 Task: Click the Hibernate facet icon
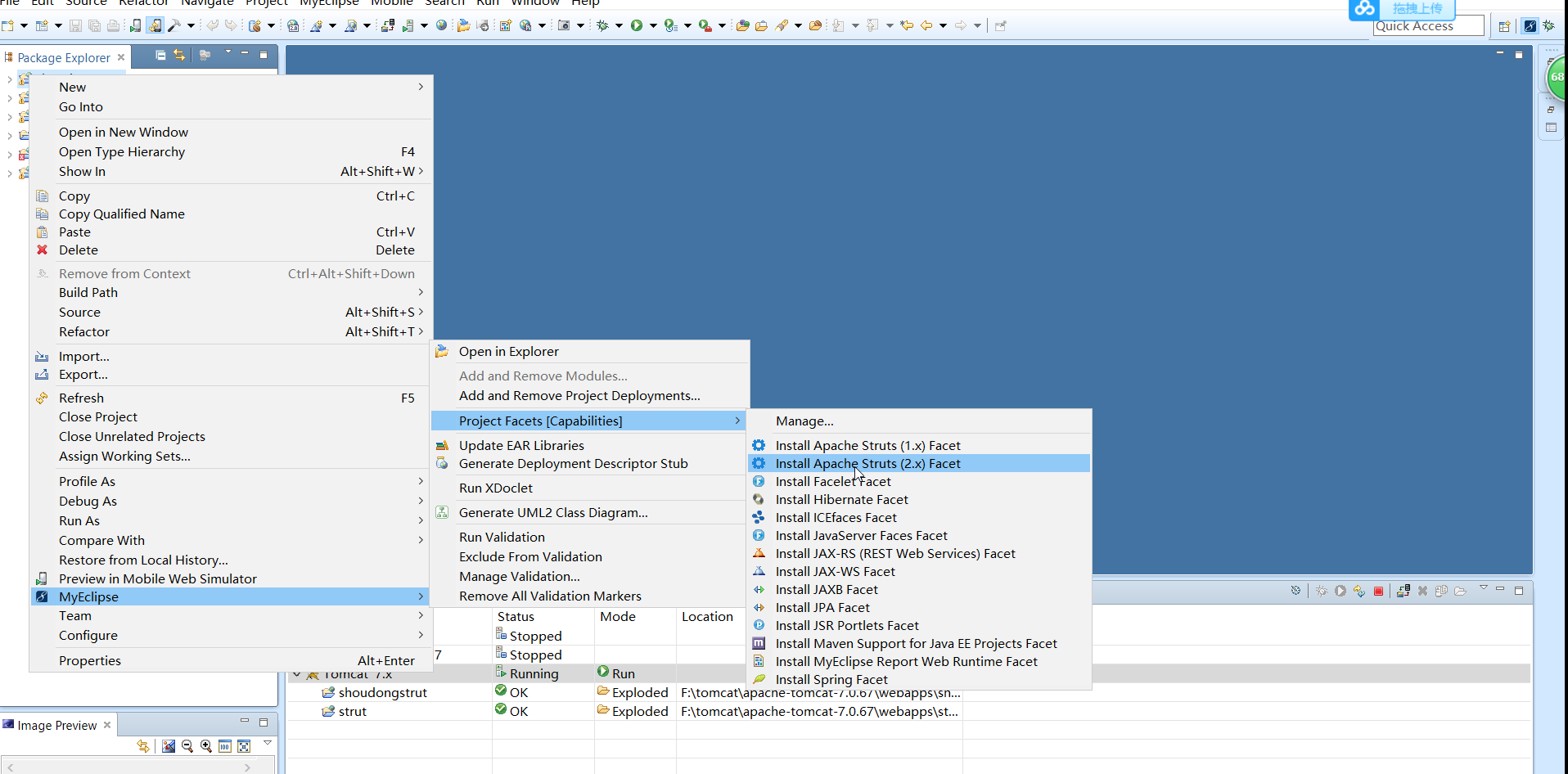pyautogui.click(x=759, y=499)
